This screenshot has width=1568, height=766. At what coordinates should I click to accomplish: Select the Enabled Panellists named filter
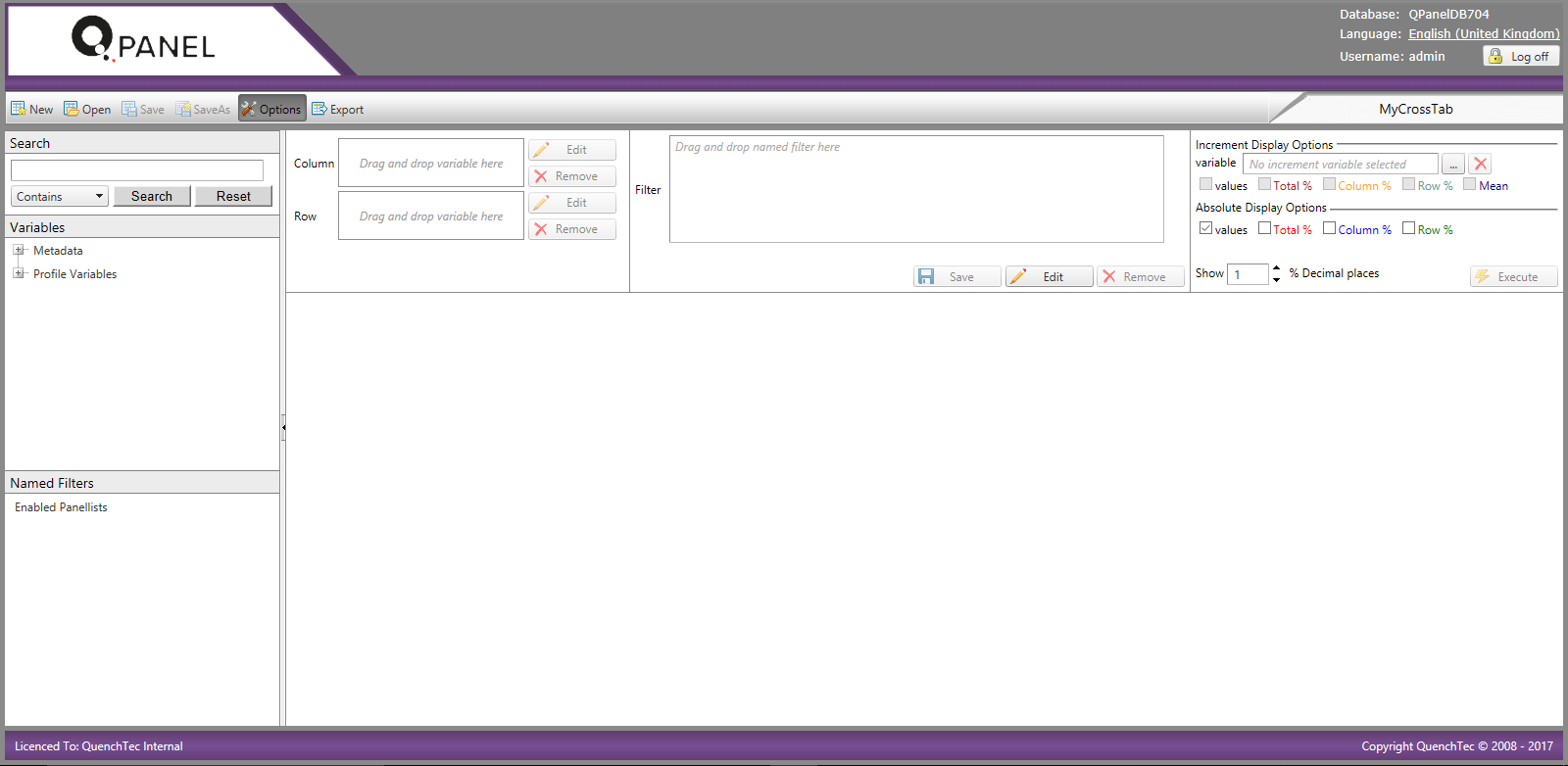pos(61,507)
